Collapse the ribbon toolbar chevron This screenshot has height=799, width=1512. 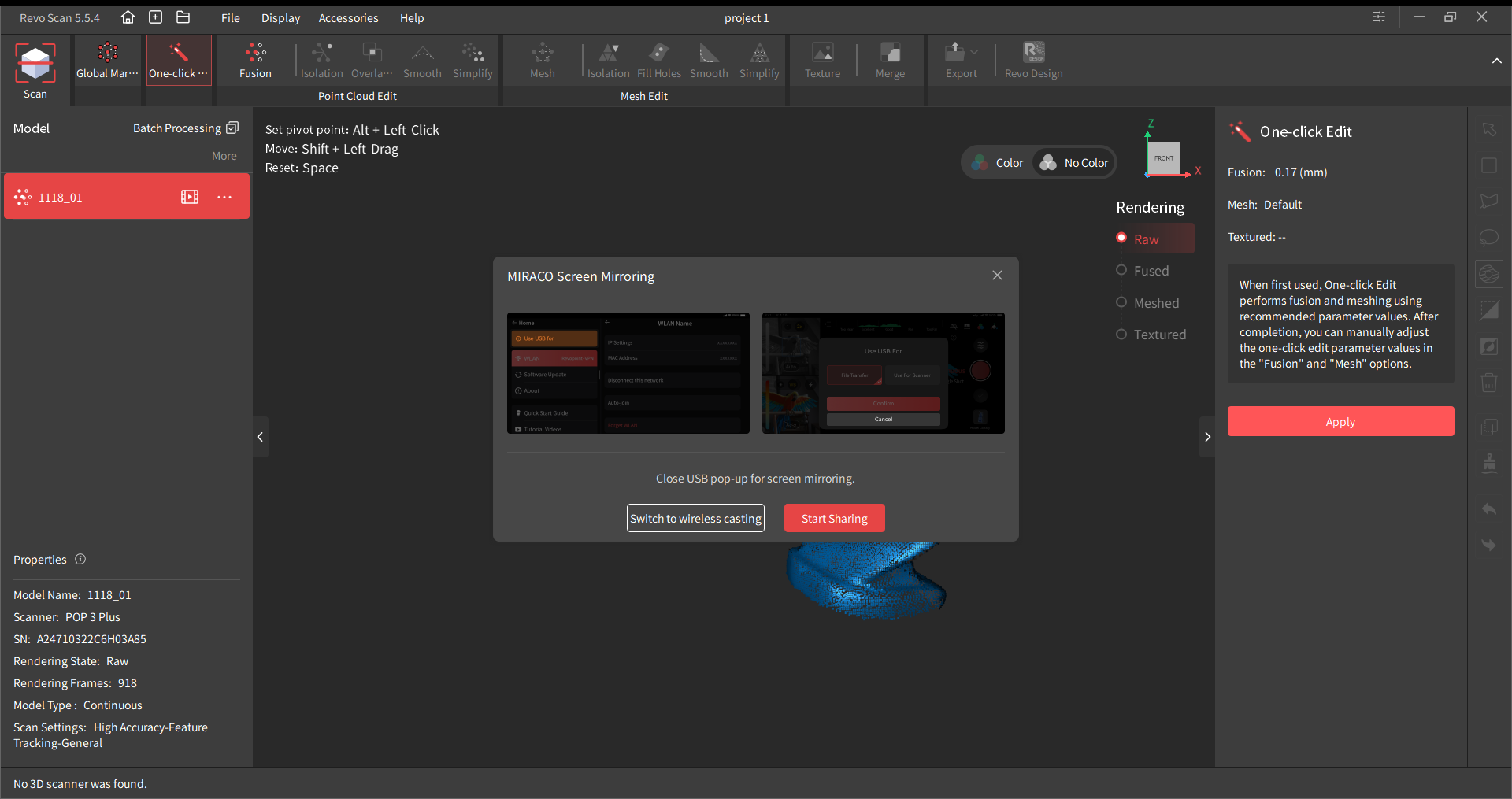(1496, 61)
